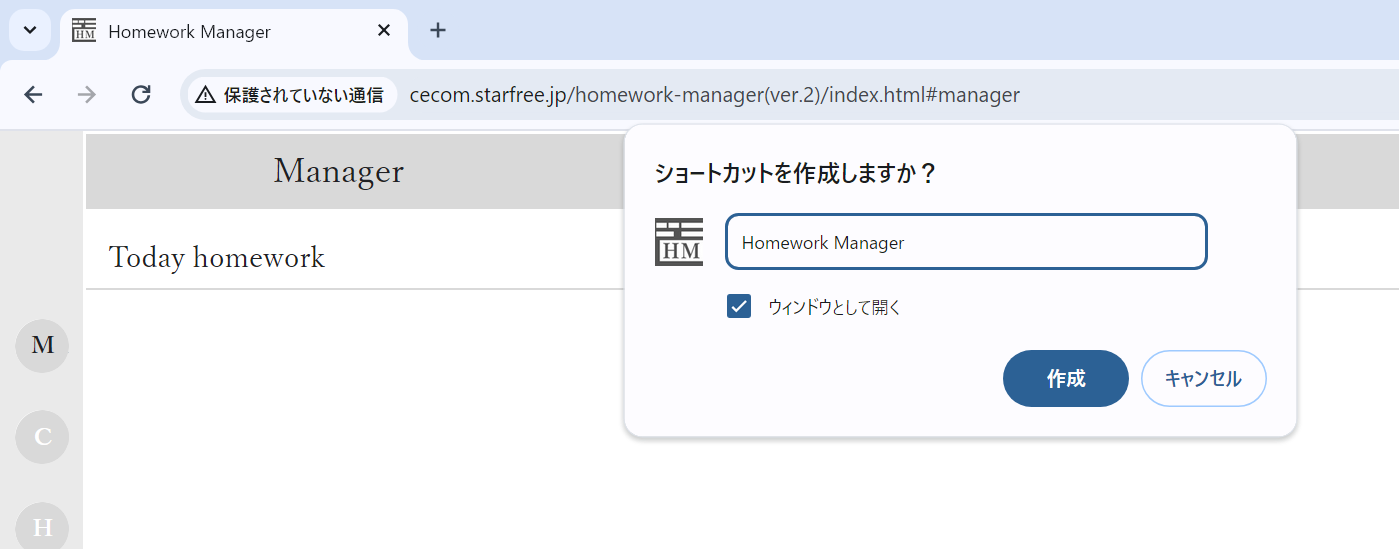Go back to previous page
This screenshot has width=1399, height=549.
pyautogui.click(x=33, y=95)
